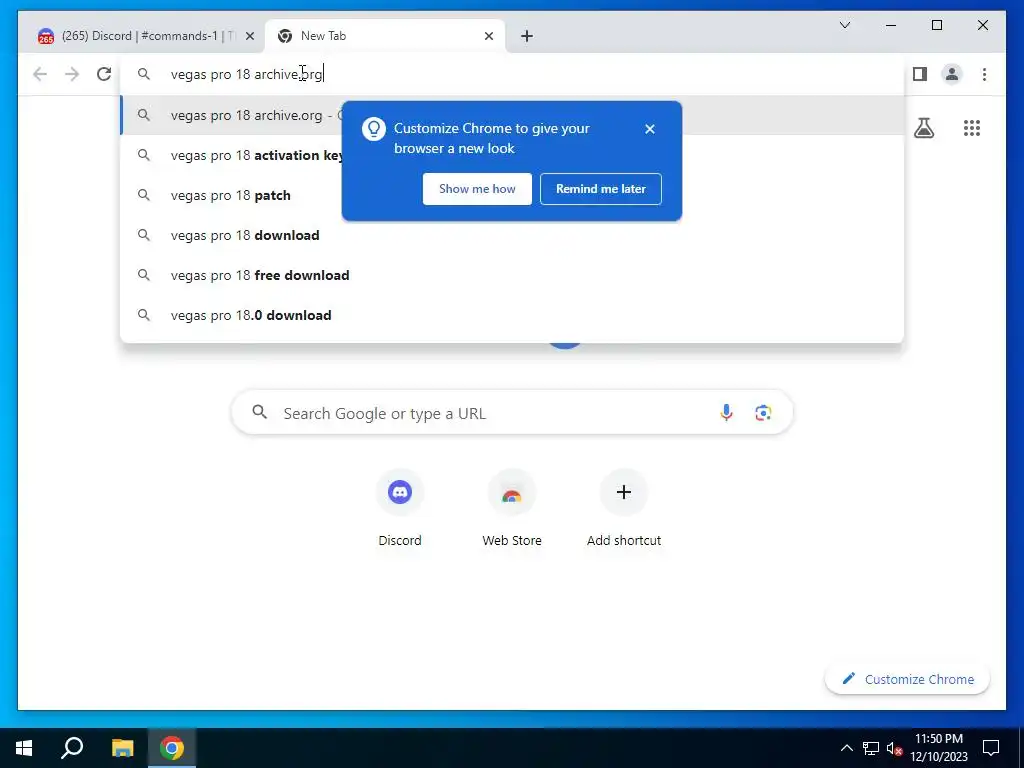1024x768 pixels.
Task: Open the Chrome three-dot menu
Action: (x=984, y=74)
